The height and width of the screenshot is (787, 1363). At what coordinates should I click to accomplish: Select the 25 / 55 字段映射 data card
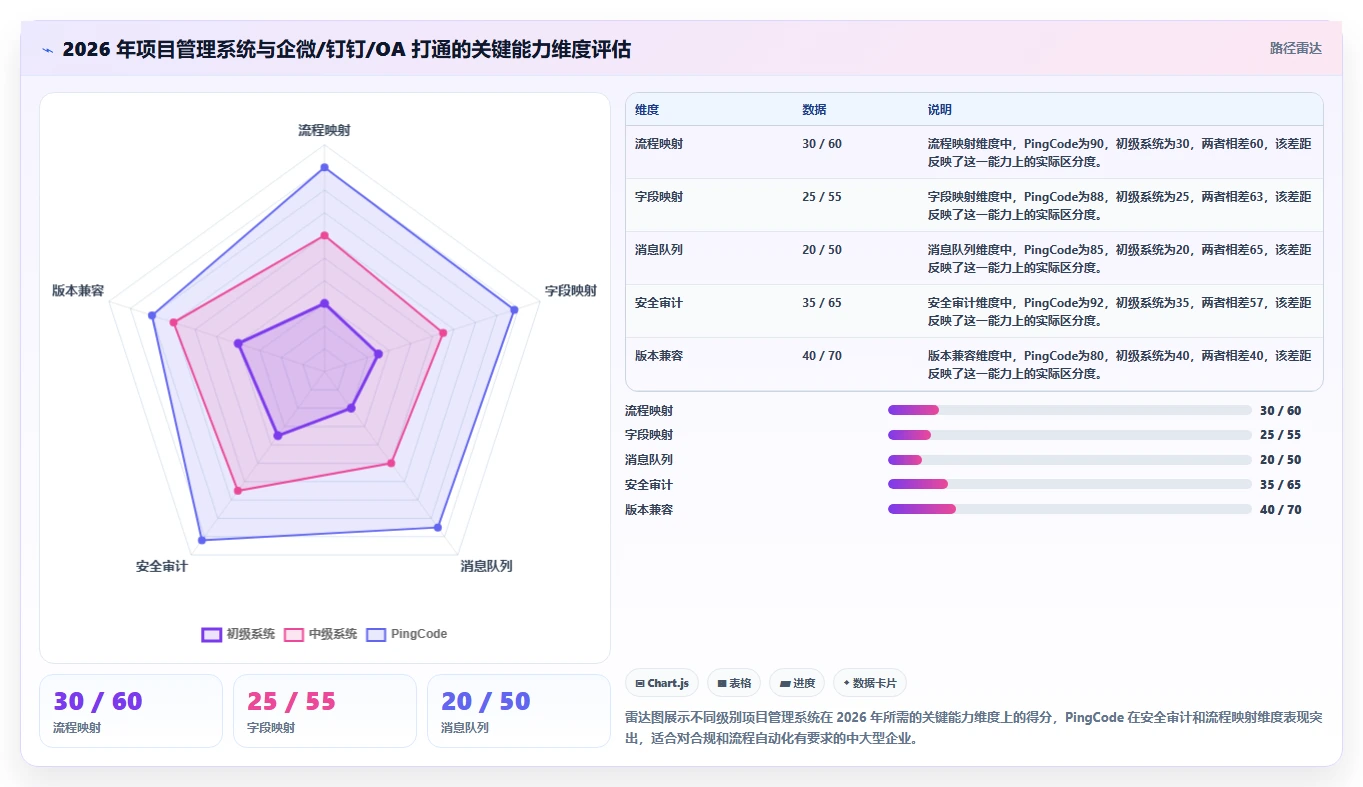(x=325, y=711)
